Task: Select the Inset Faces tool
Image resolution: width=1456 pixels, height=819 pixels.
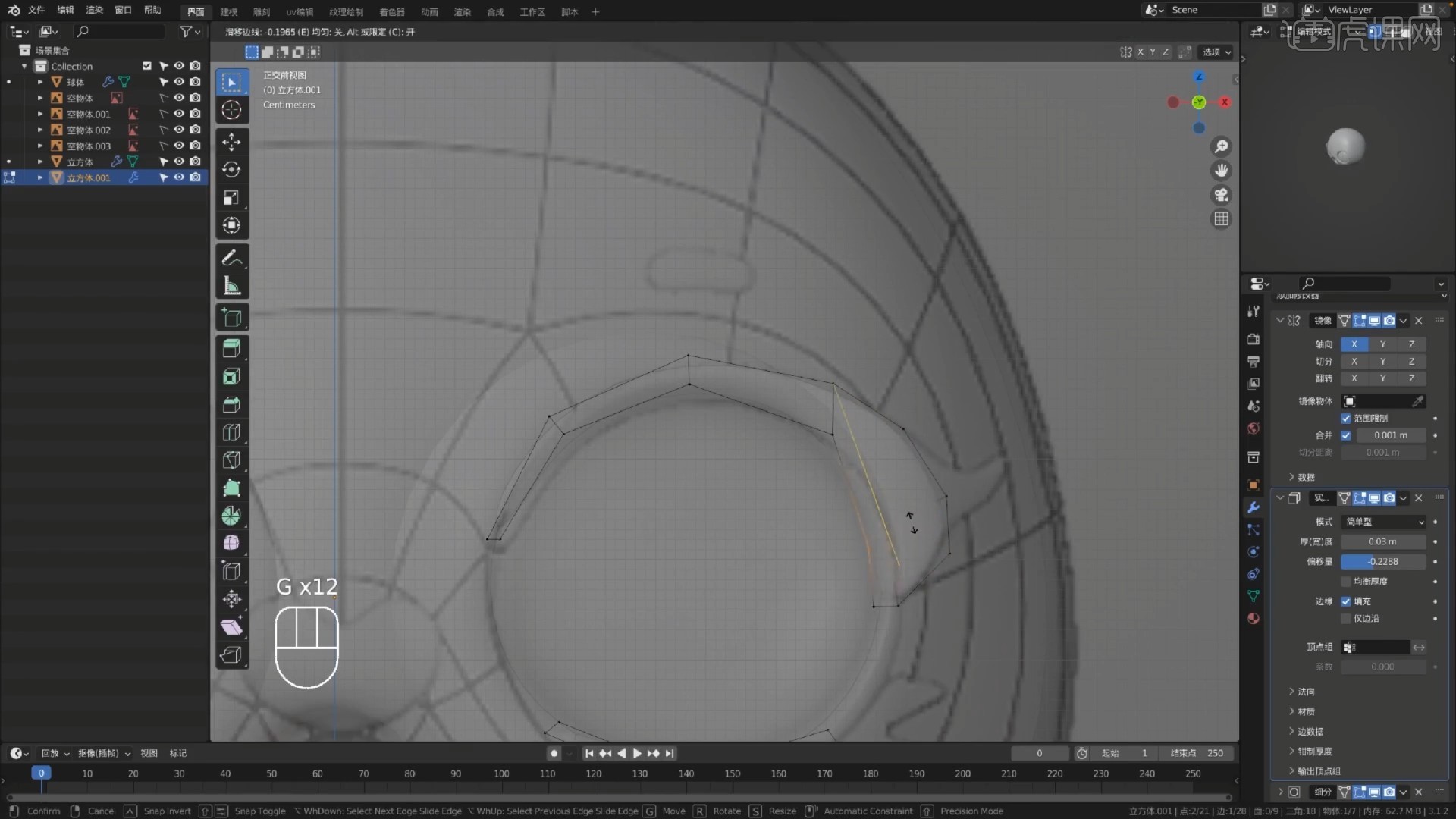Action: (231, 377)
